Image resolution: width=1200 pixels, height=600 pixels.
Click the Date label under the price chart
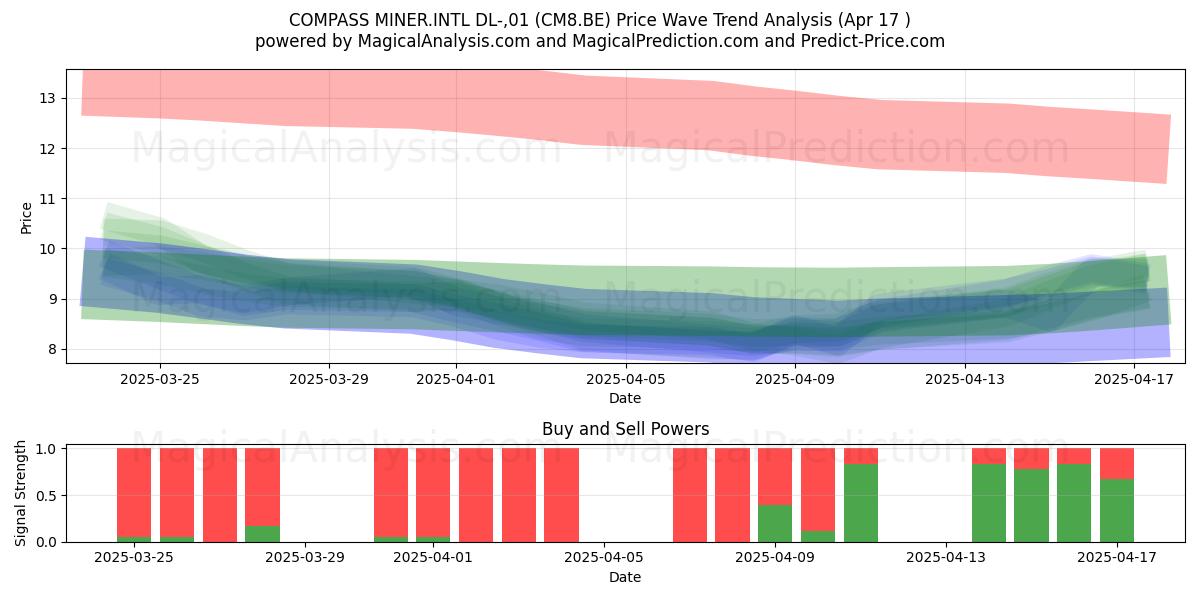tap(625, 398)
